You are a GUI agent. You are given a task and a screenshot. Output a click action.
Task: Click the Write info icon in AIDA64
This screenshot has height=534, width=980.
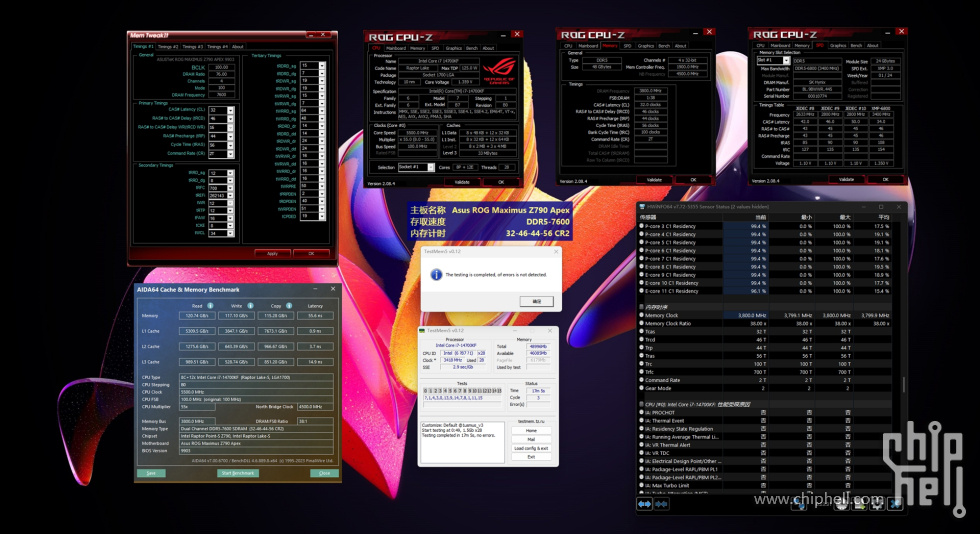point(250,306)
